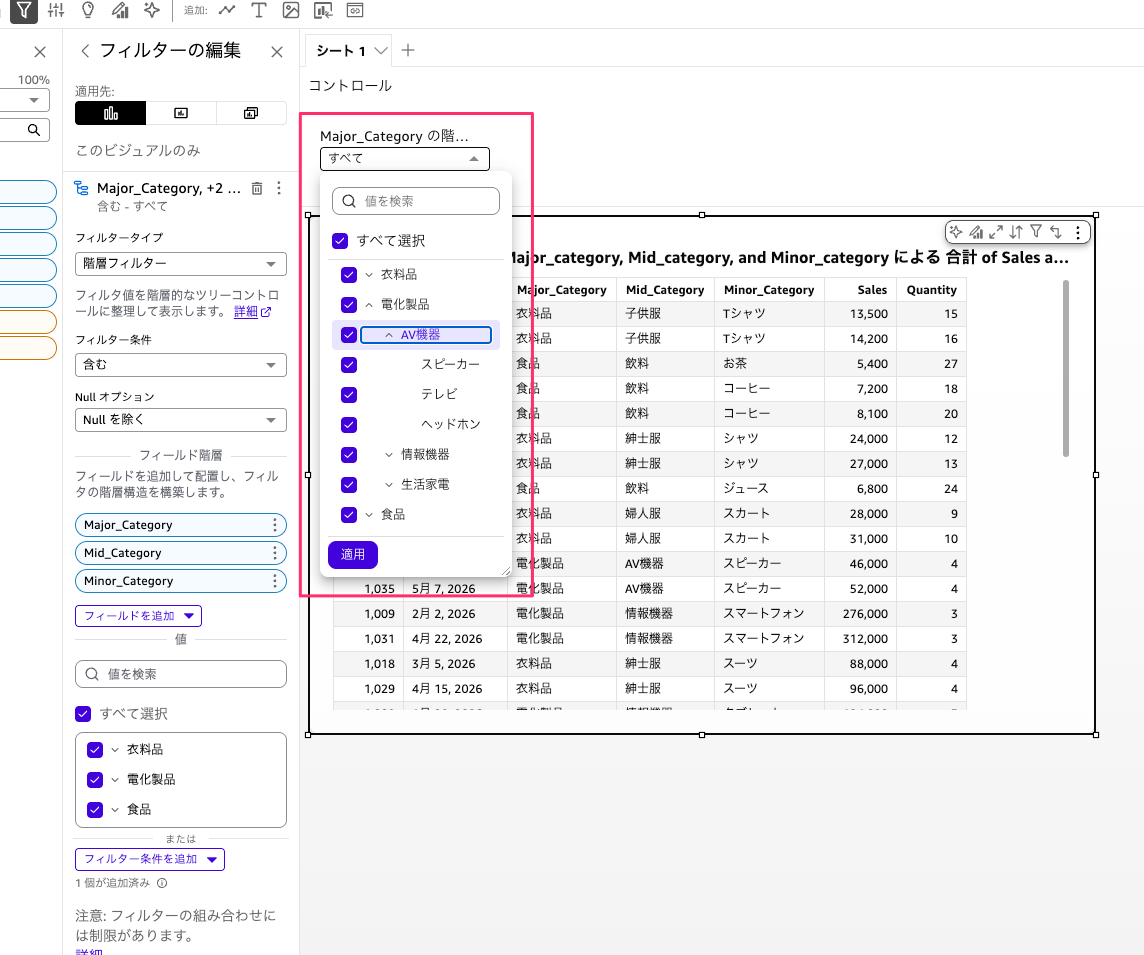Apply filter to some visuals option
This screenshot has height=955, width=1144.
tap(181, 113)
